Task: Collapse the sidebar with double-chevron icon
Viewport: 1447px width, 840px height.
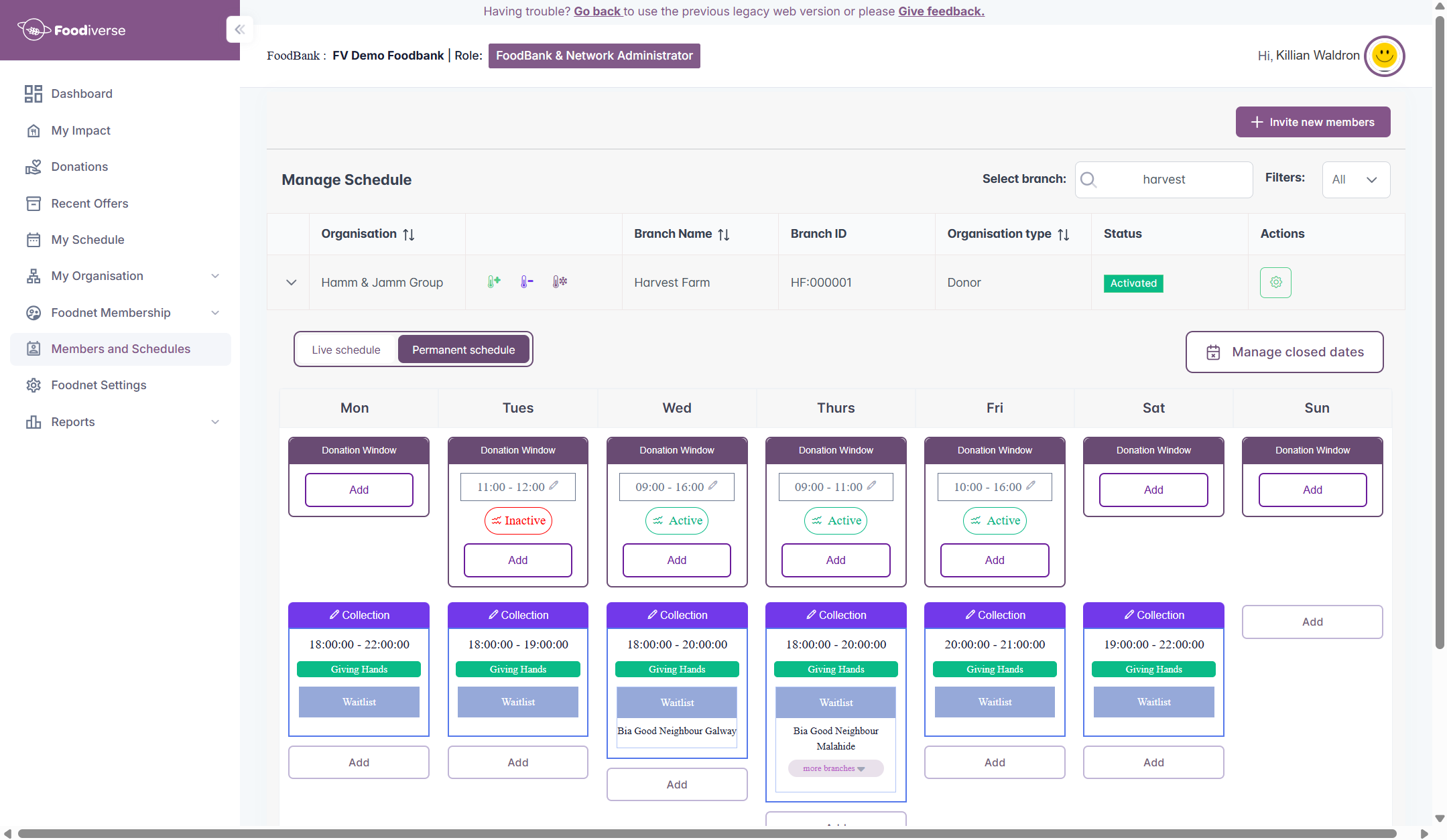Action: coord(239,29)
